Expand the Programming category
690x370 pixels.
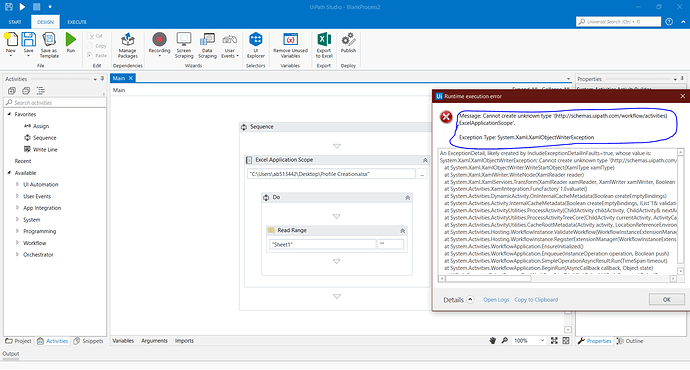click(x=18, y=231)
